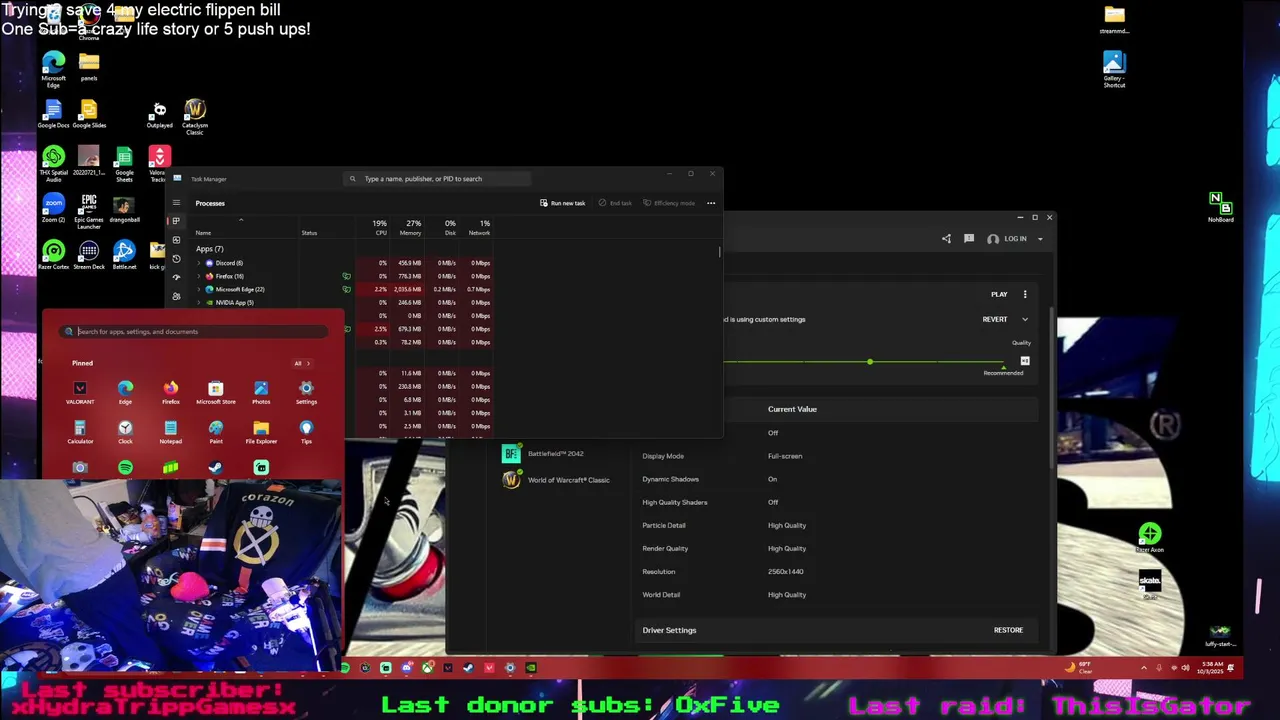Adjust the performance-quality optimization slider handle
The image size is (1280, 720).
click(x=870, y=362)
